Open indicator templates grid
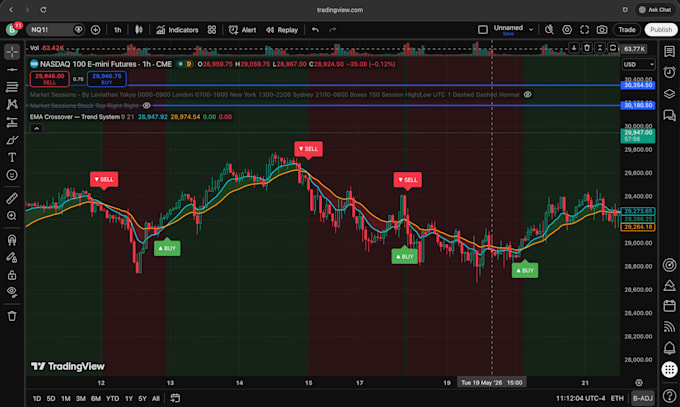Image resolution: width=680 pixels, height=407 pixels. pyautogui.click(x=212, y=30)
